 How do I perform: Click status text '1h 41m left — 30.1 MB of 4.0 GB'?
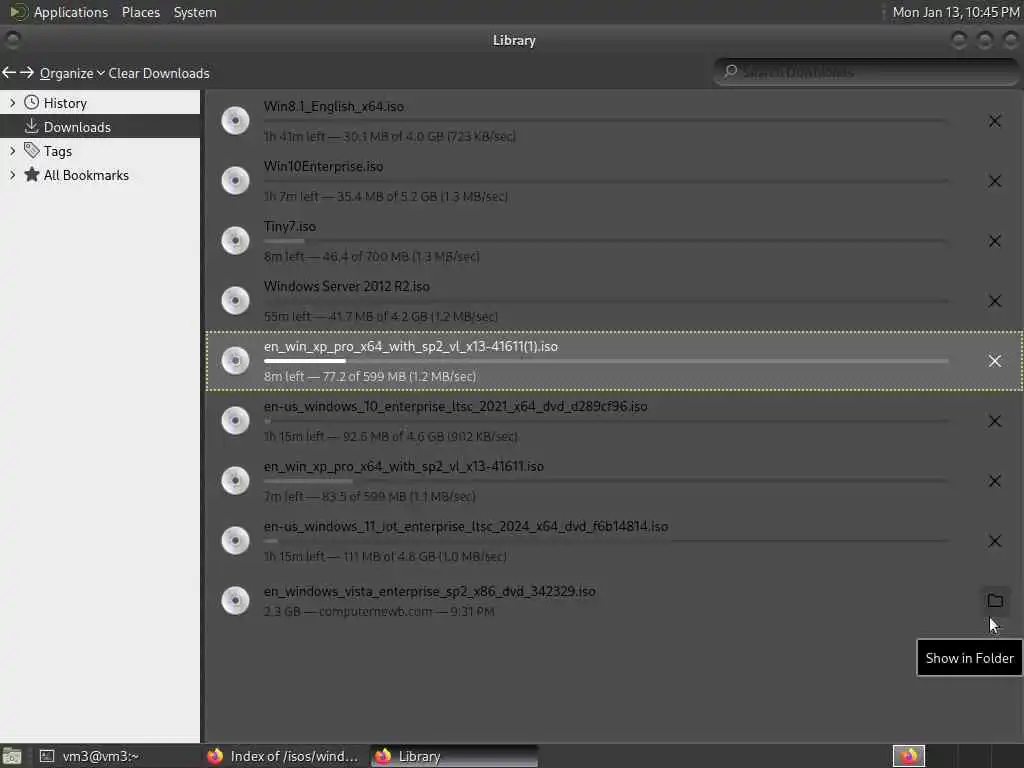(x=390, y=136)
